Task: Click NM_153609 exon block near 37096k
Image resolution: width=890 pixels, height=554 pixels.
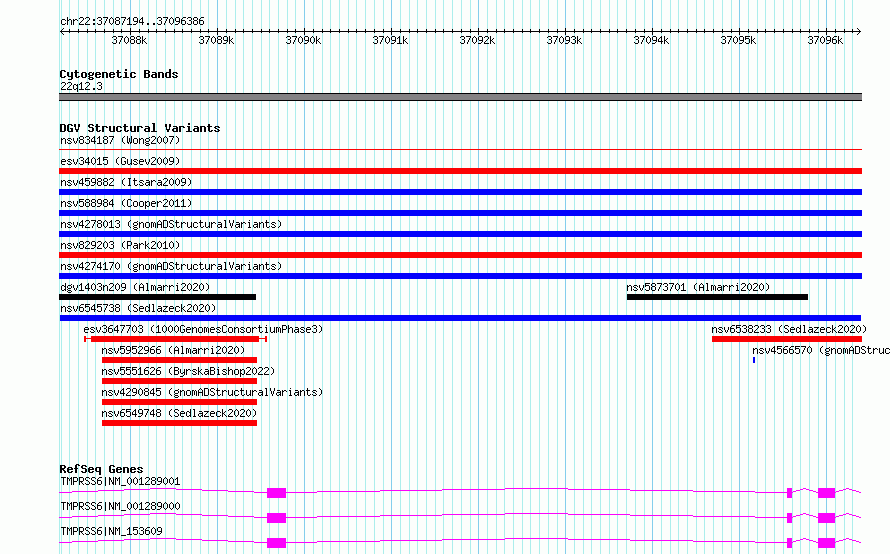Action: (826, 543)
